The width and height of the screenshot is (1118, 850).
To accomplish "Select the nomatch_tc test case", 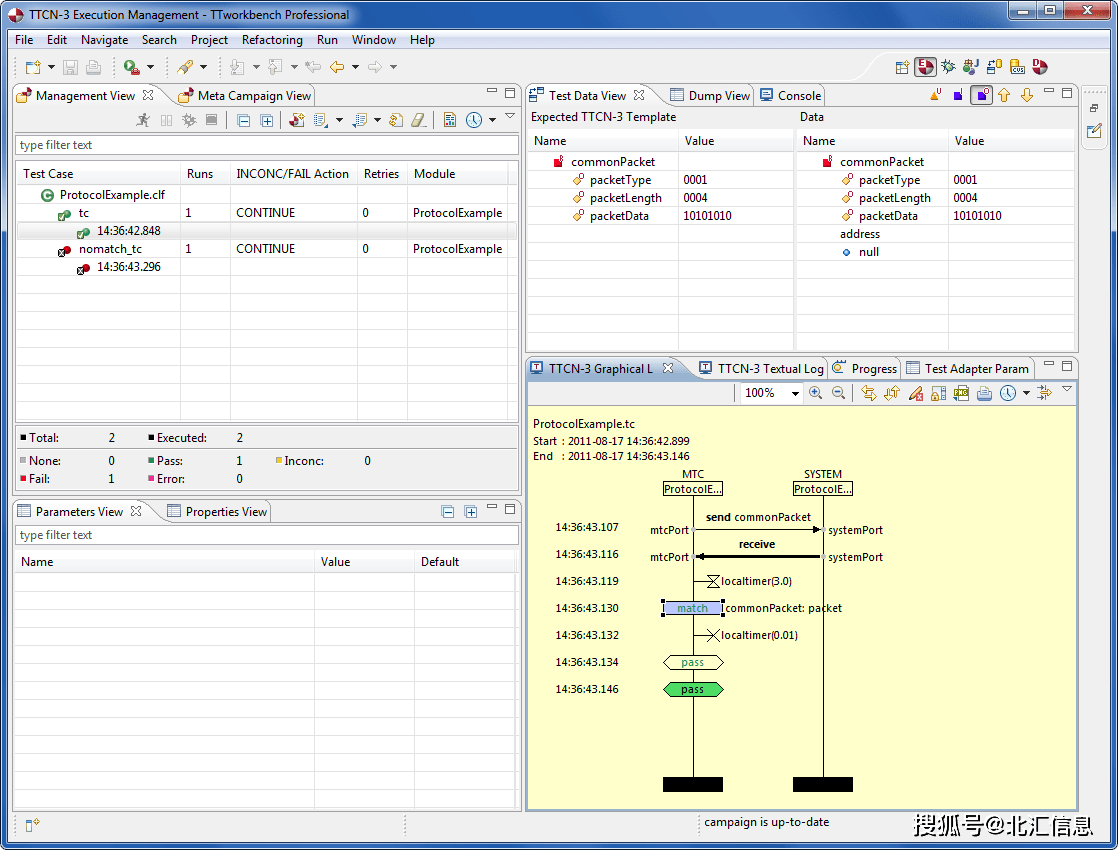I will tap(110, 249).
